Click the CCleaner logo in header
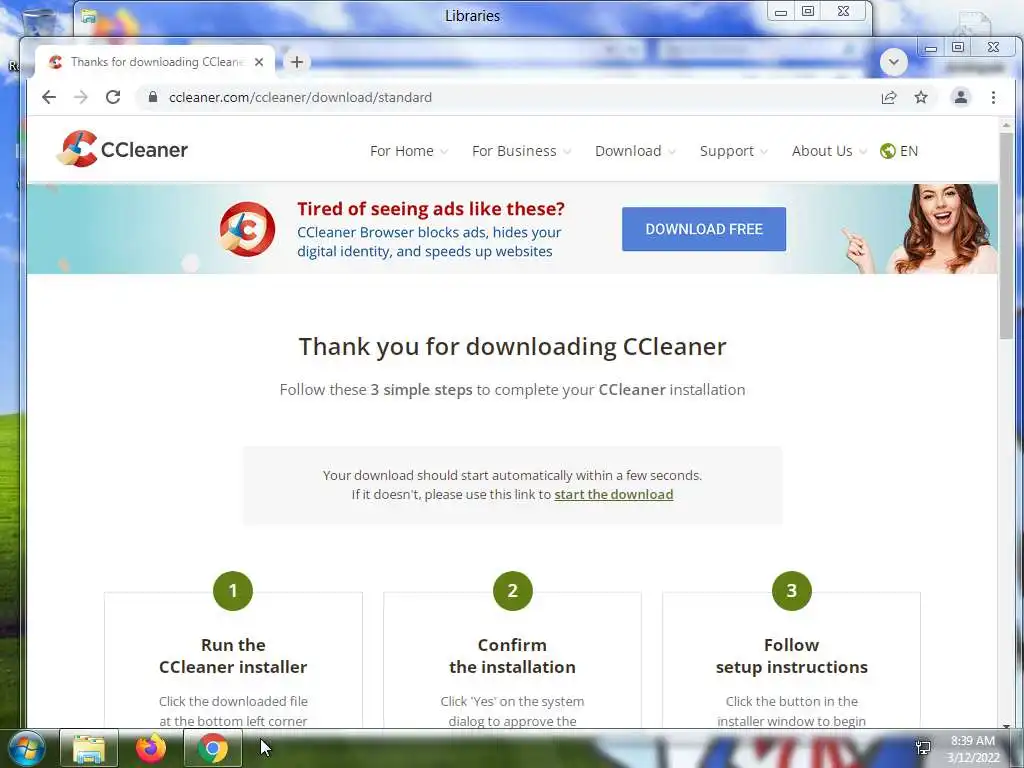 coord(122,150)
